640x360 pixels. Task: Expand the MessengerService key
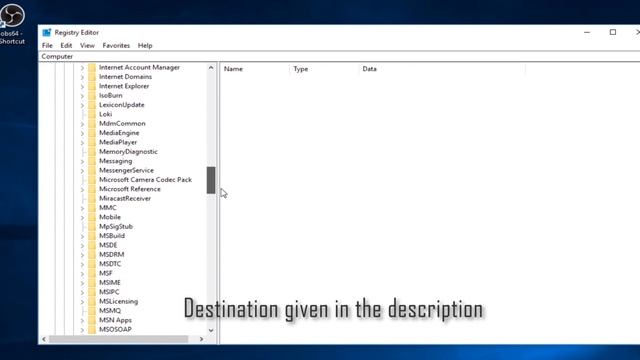[x=82, y=171]
